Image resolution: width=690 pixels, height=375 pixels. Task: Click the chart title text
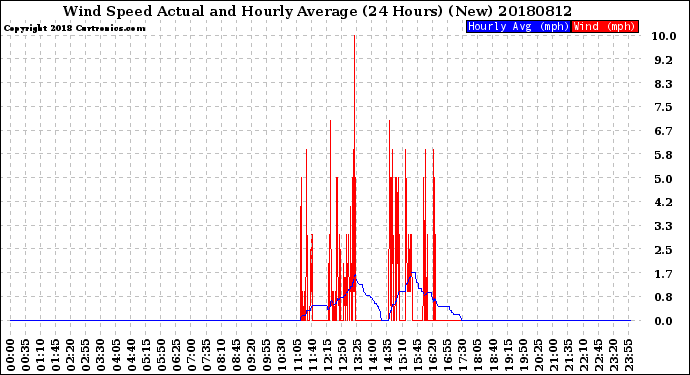point(317,11)
